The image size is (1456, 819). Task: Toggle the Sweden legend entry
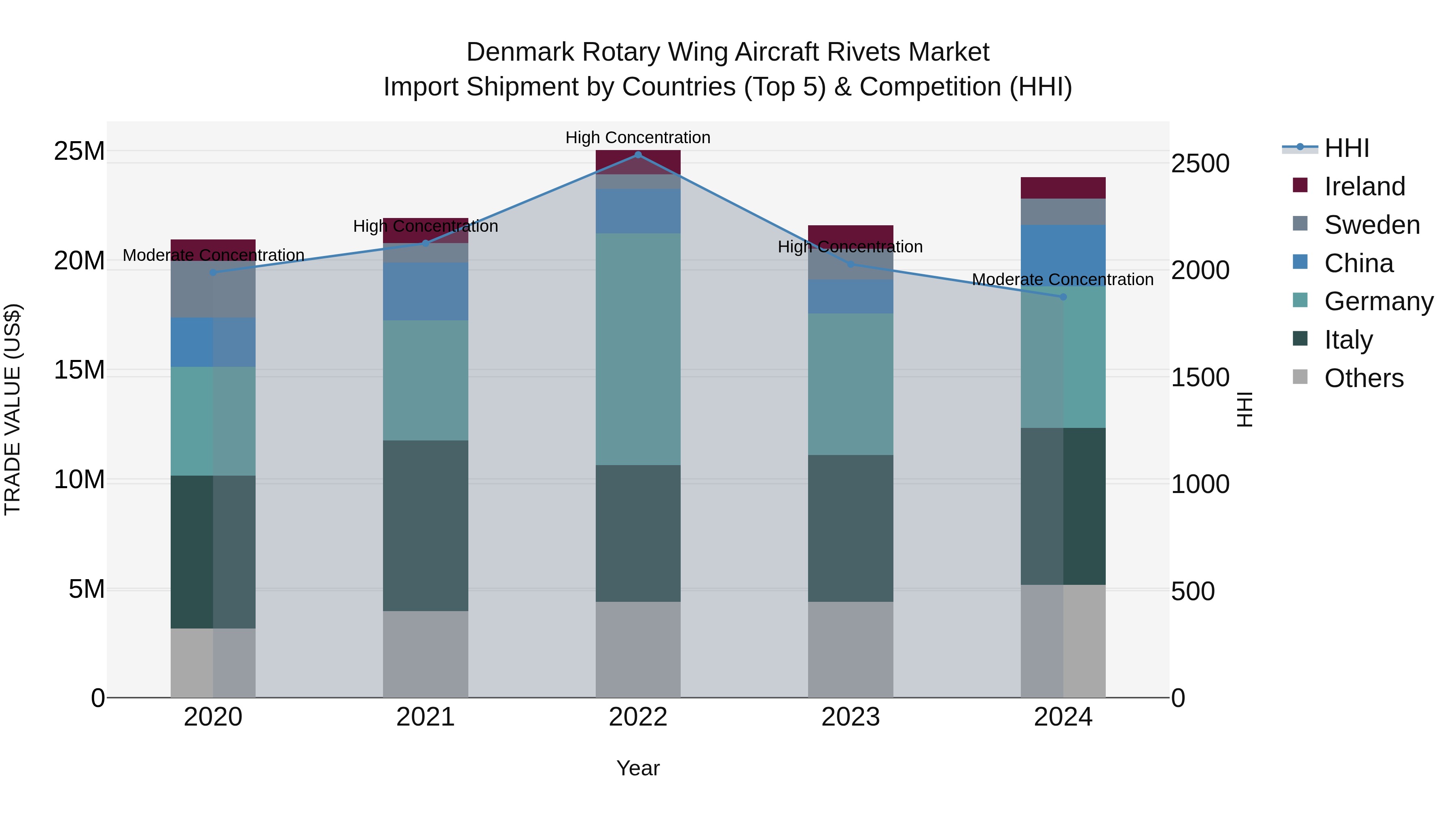click(1356, 225)
